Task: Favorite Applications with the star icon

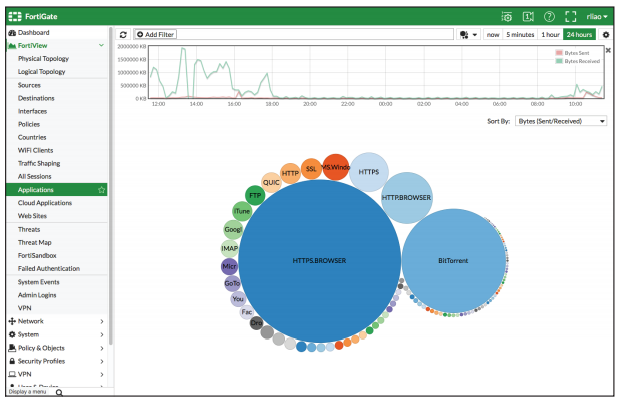Action: pyautogui.click(x=101, y=190)
